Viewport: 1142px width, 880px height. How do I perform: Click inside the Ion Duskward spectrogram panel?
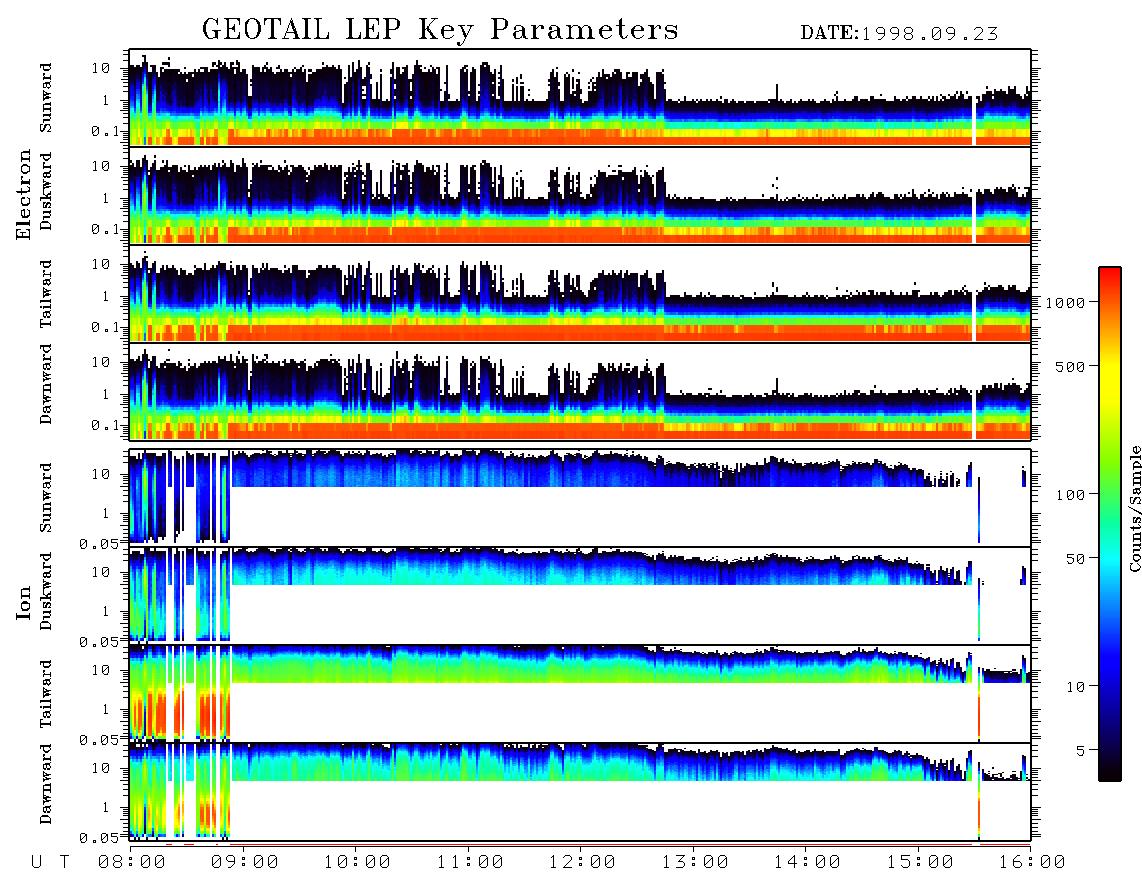[x=580, y=595]
